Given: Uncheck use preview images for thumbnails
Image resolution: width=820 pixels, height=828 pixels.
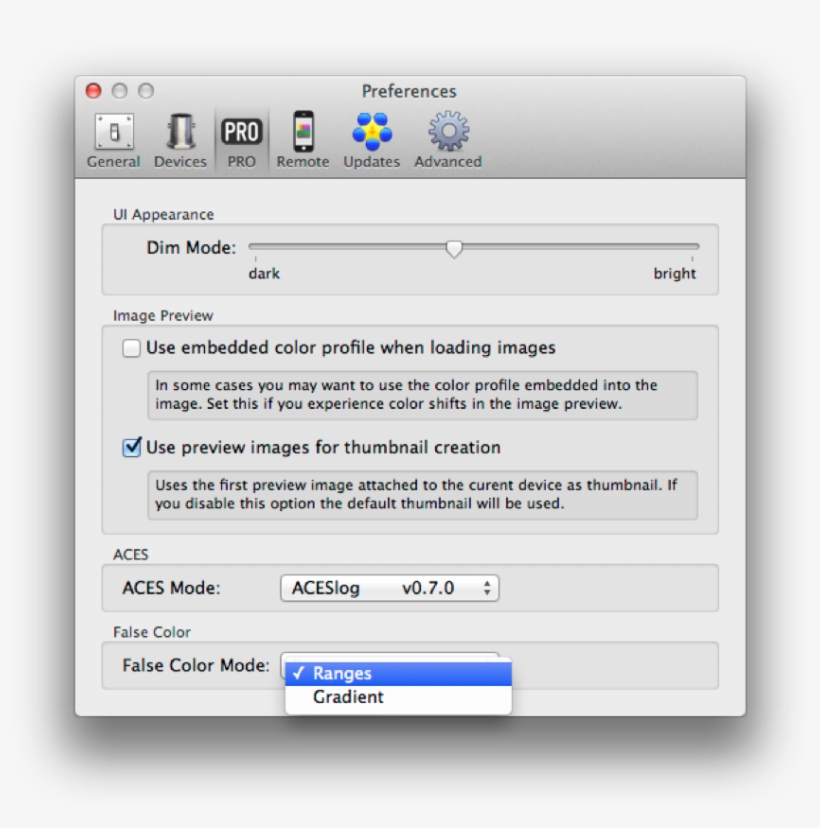Looking at the screenshot, I should coord(131,448).
